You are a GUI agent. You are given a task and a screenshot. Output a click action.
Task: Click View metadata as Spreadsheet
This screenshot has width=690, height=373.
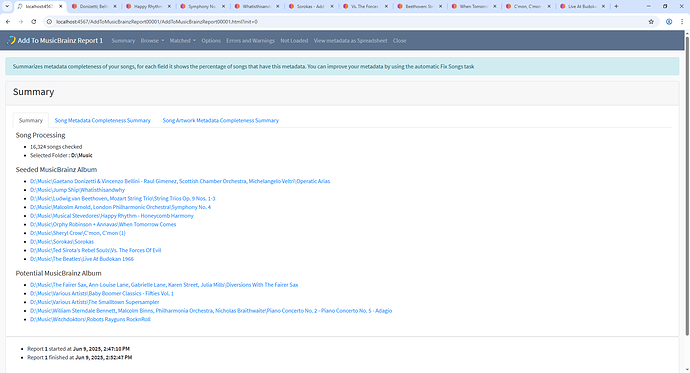351,40
